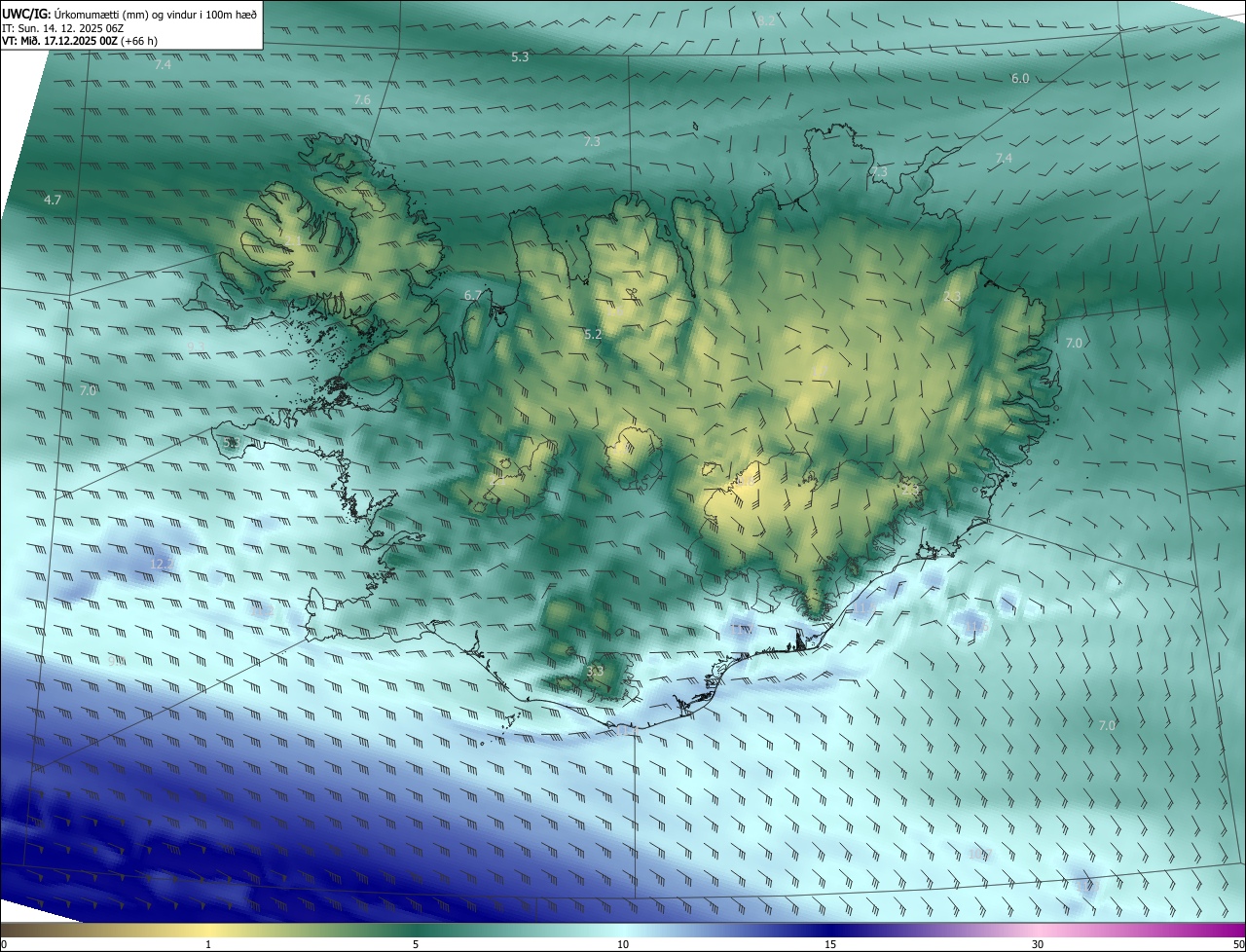
Task: Click the map value '5.2'
Action: (593, 335)
